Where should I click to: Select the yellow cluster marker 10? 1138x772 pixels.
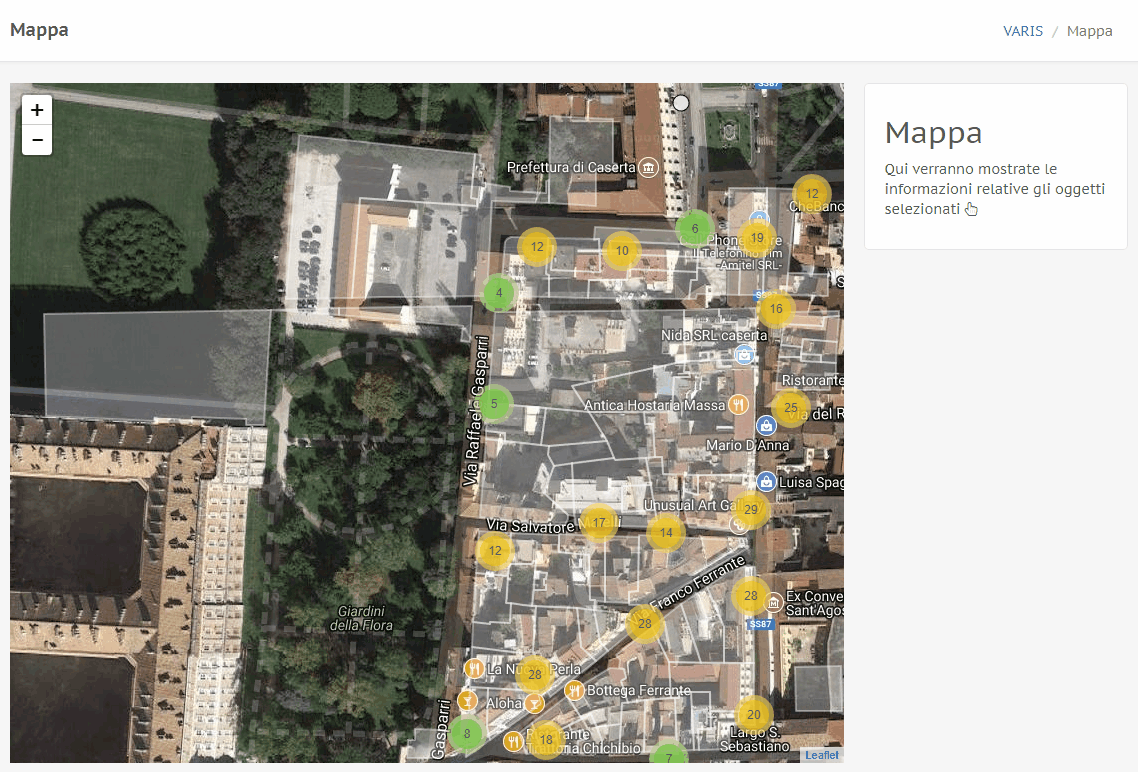tap(622, 251)
